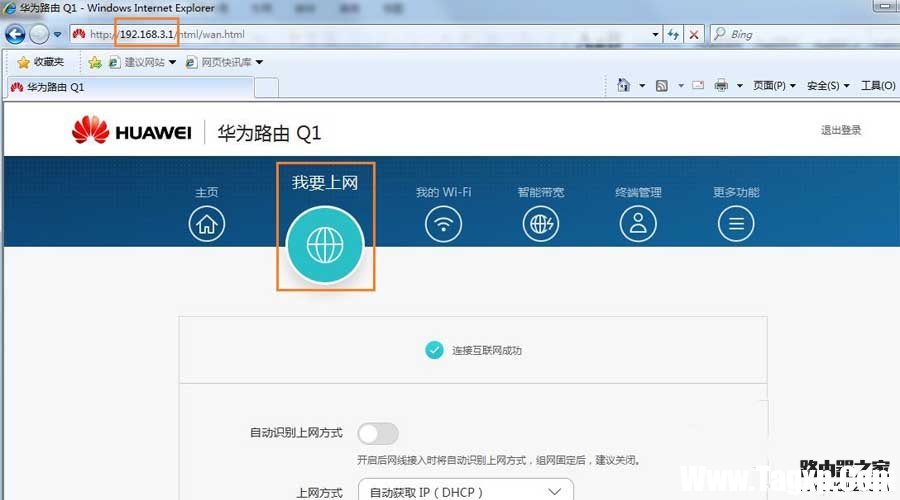
Task: Expand the 上网方式 DHCP dropdown
Action: click(x=465, y=490)
